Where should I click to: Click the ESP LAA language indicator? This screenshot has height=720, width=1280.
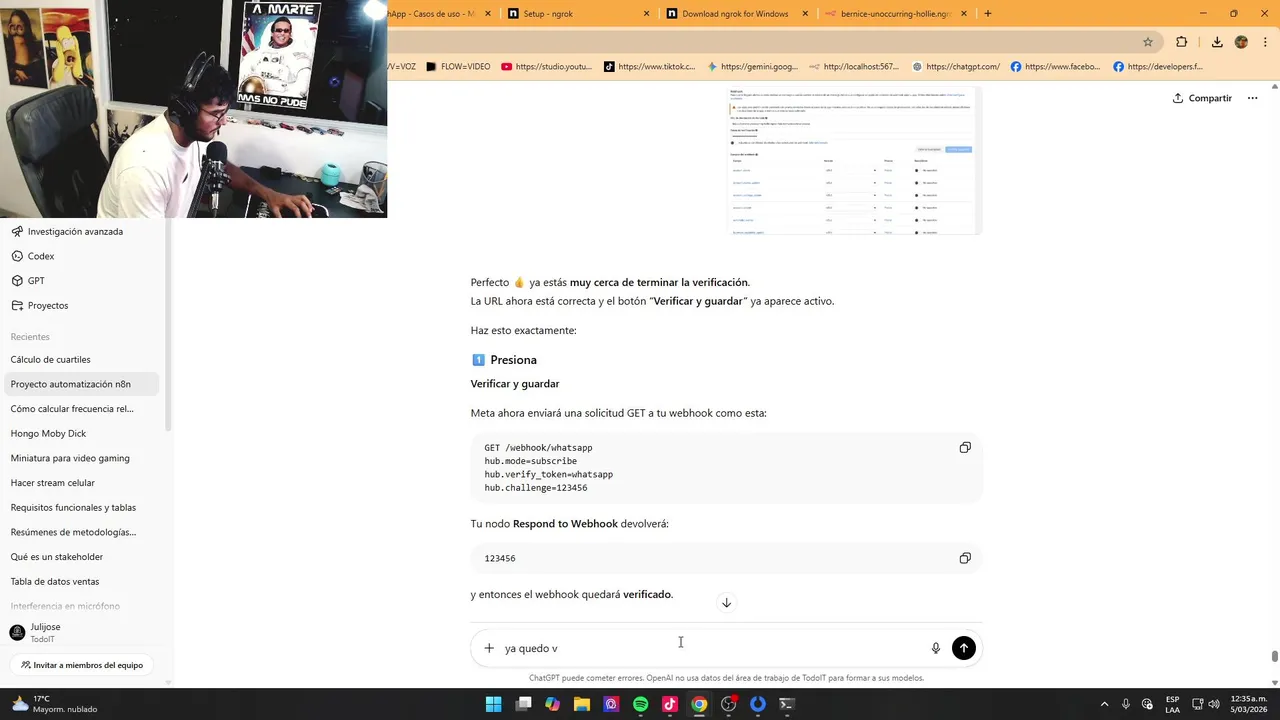1172,704
